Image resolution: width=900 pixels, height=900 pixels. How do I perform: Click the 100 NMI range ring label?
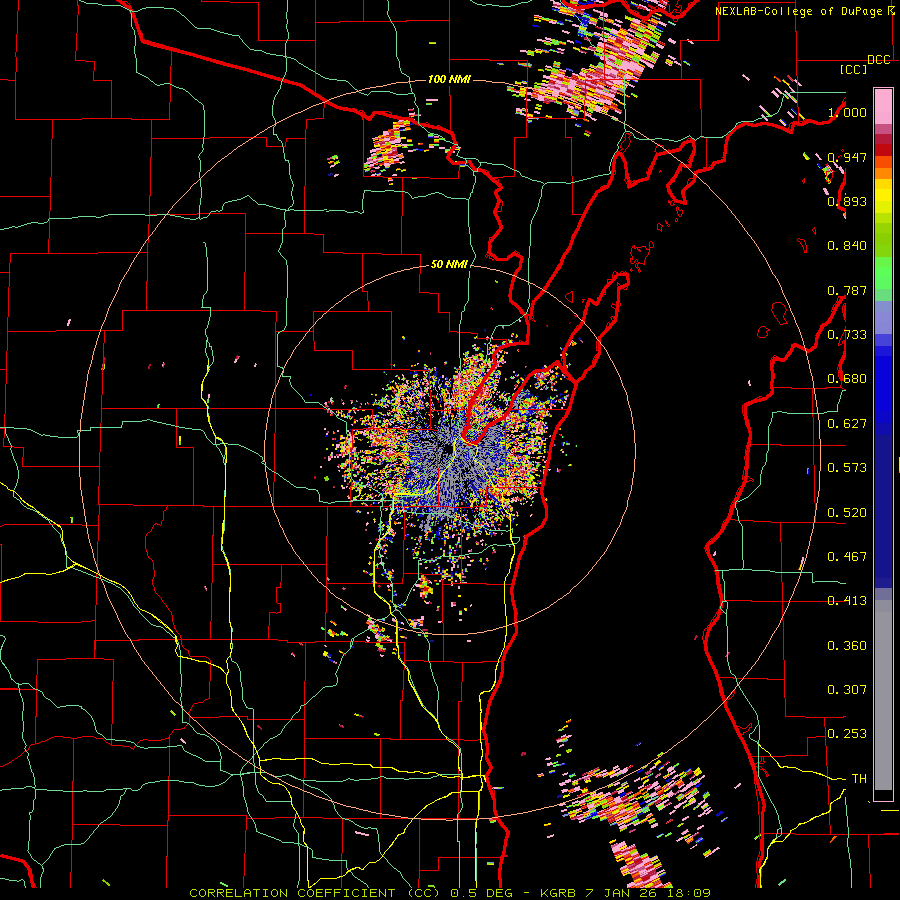pyautogui.click(x=449, y=79)
